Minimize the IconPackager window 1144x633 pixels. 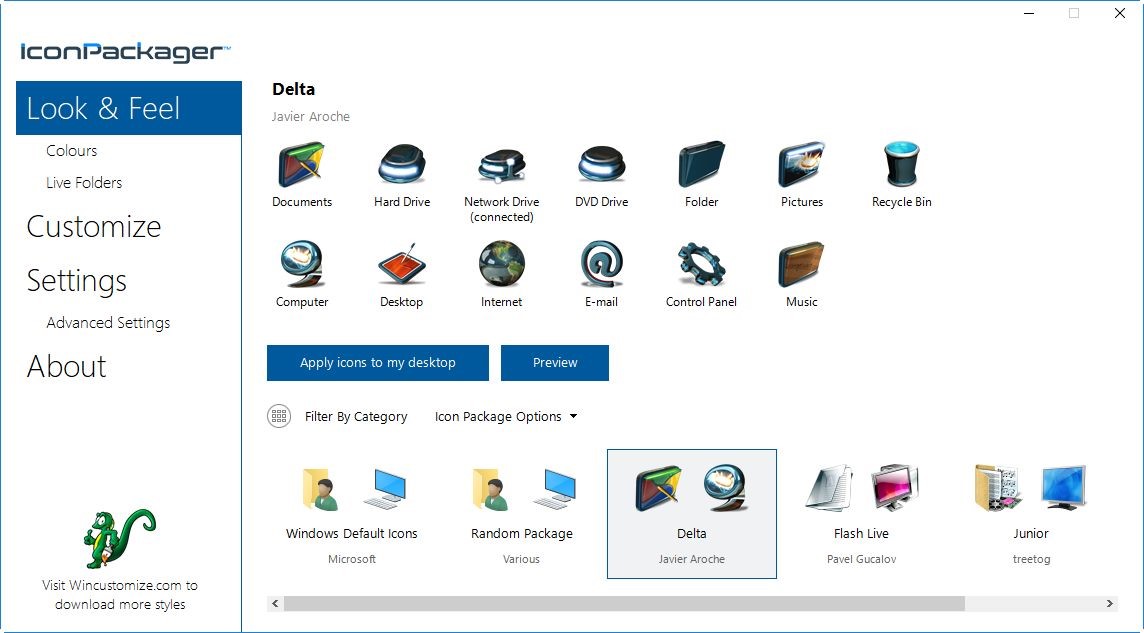pyautogui.click(x=1029, y=13)
